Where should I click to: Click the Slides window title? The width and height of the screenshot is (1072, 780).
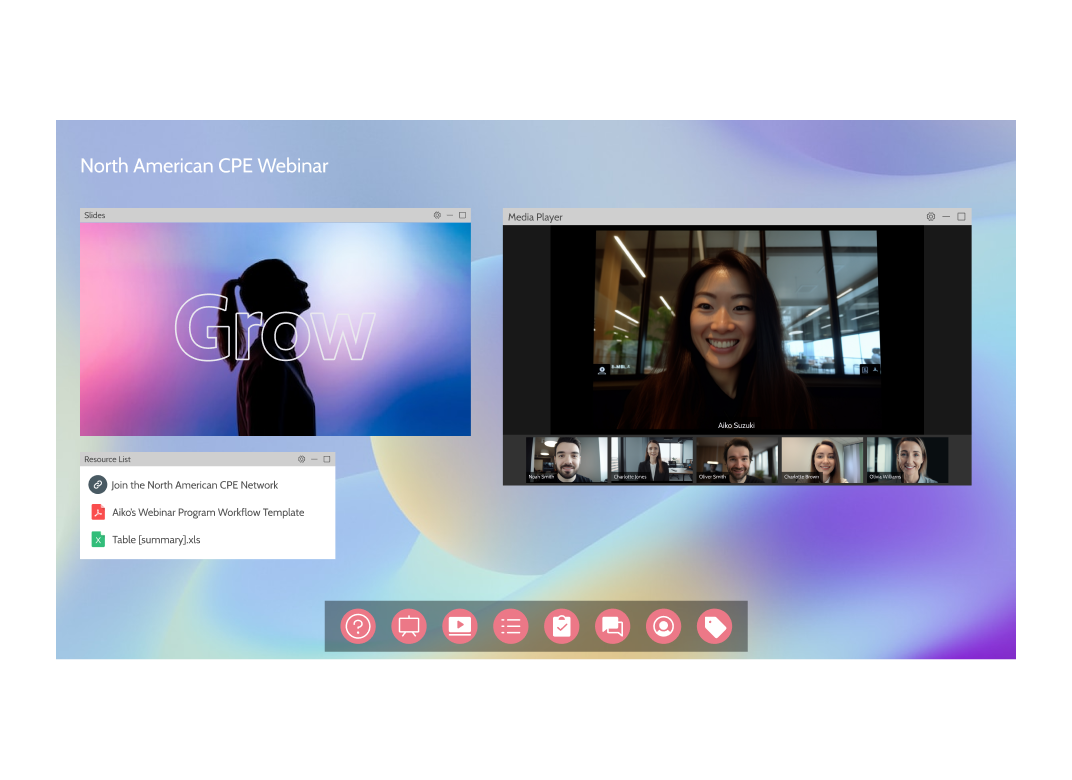(94, 215)
